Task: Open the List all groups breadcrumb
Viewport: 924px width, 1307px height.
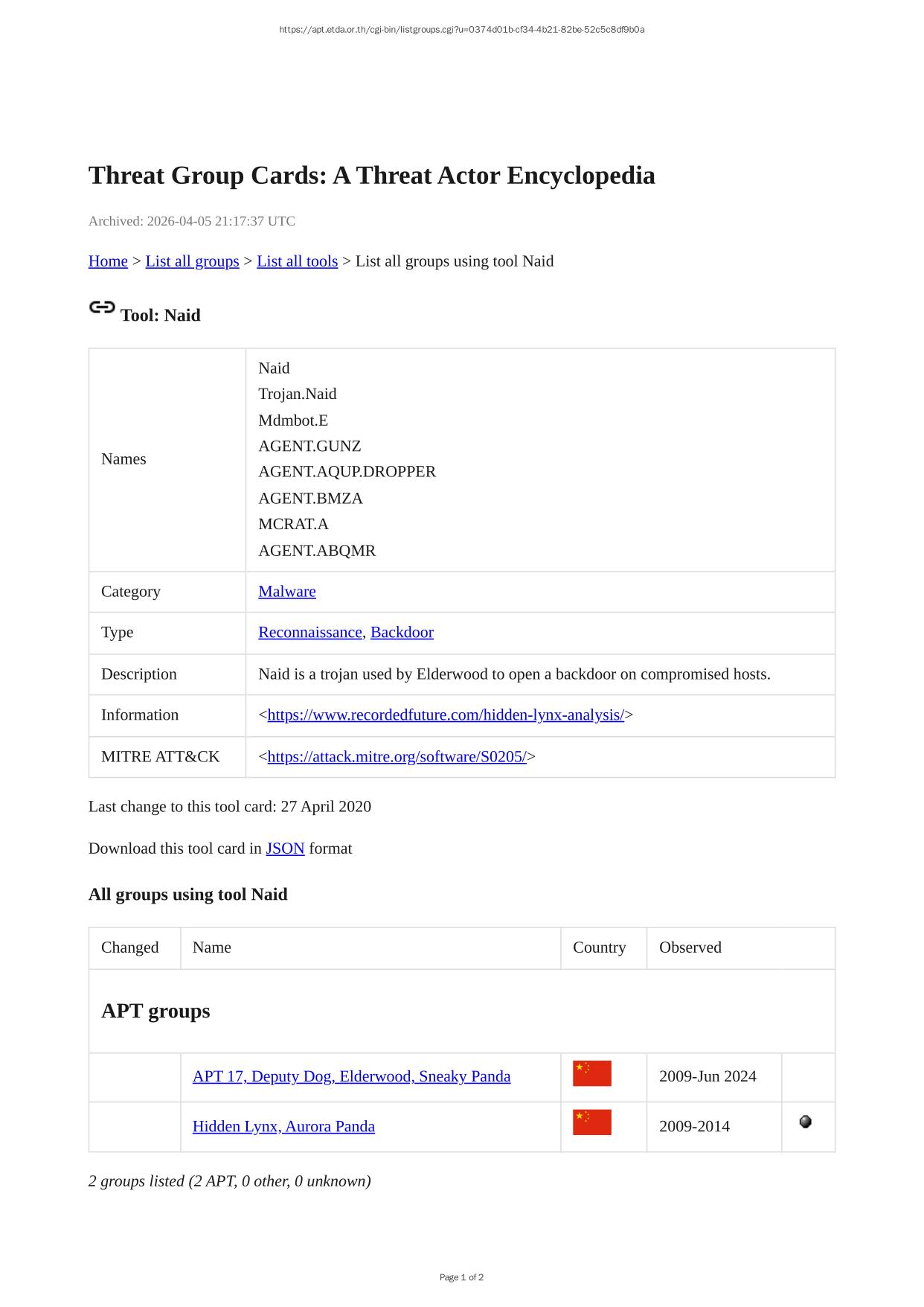Action: (x=192, y=261)
